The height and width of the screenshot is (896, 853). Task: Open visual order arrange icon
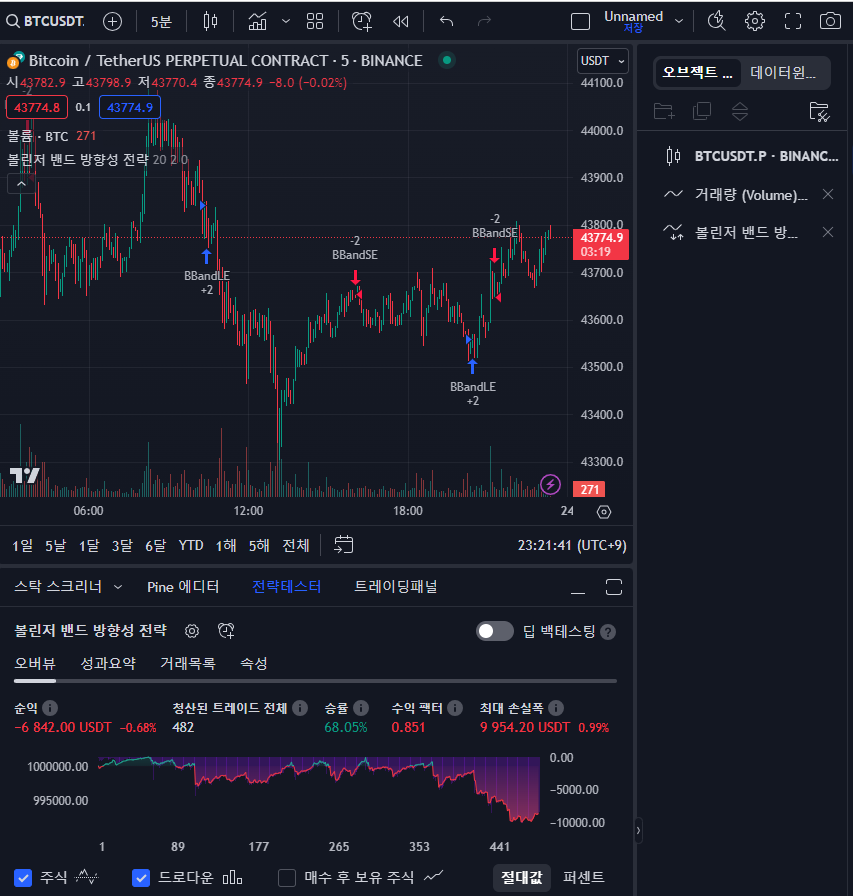pos(740,111)
